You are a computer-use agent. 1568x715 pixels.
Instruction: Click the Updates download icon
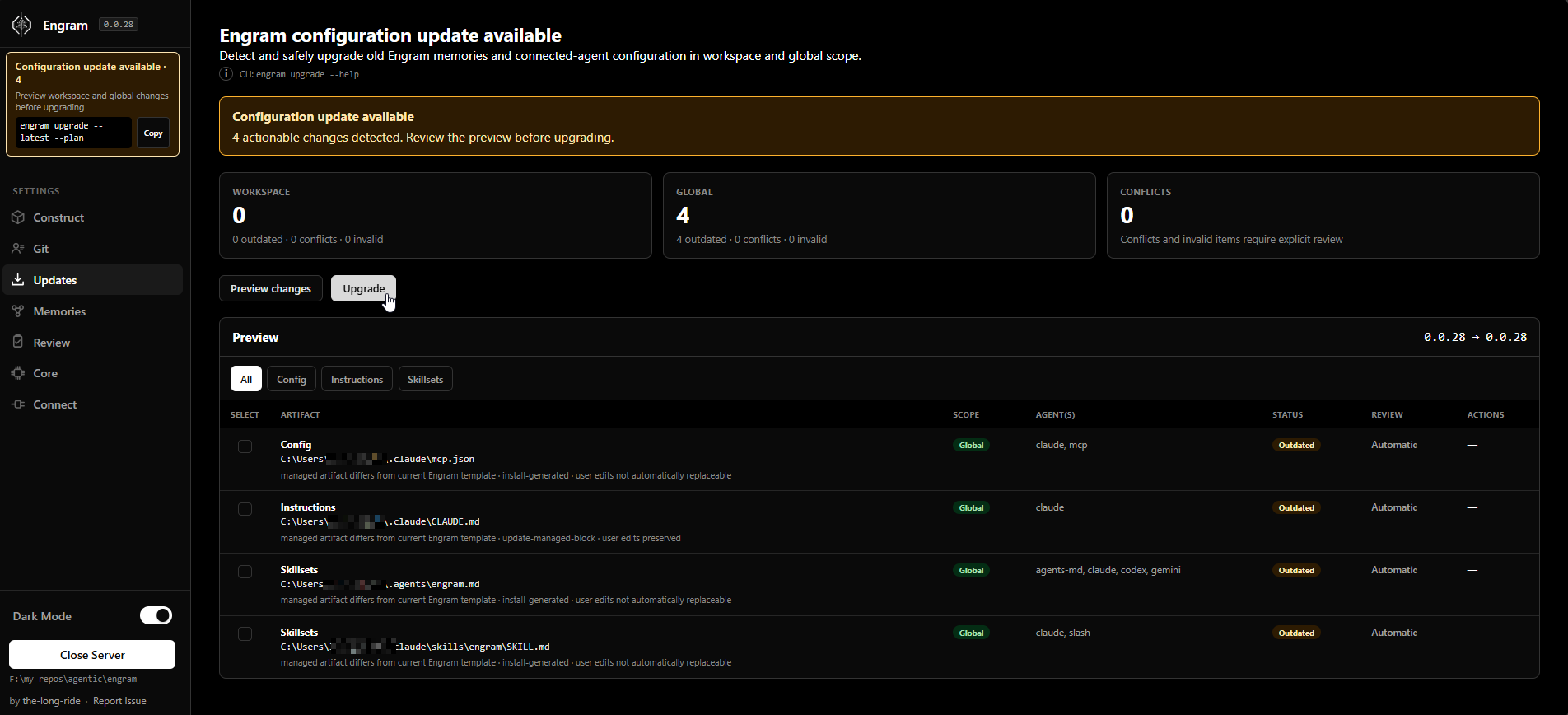coord(18,280)
